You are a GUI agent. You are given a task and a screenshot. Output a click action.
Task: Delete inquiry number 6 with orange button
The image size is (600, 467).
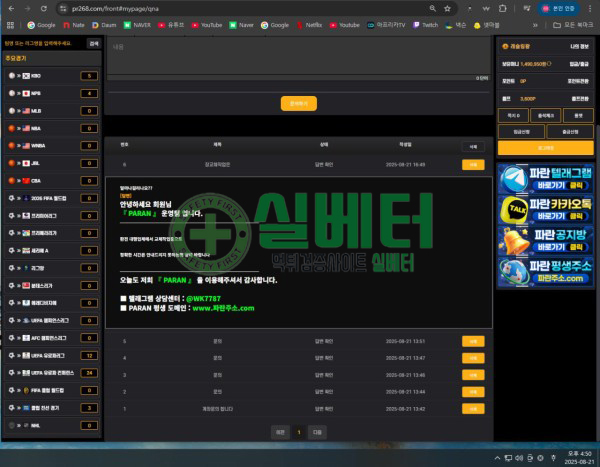click(473, 165)
